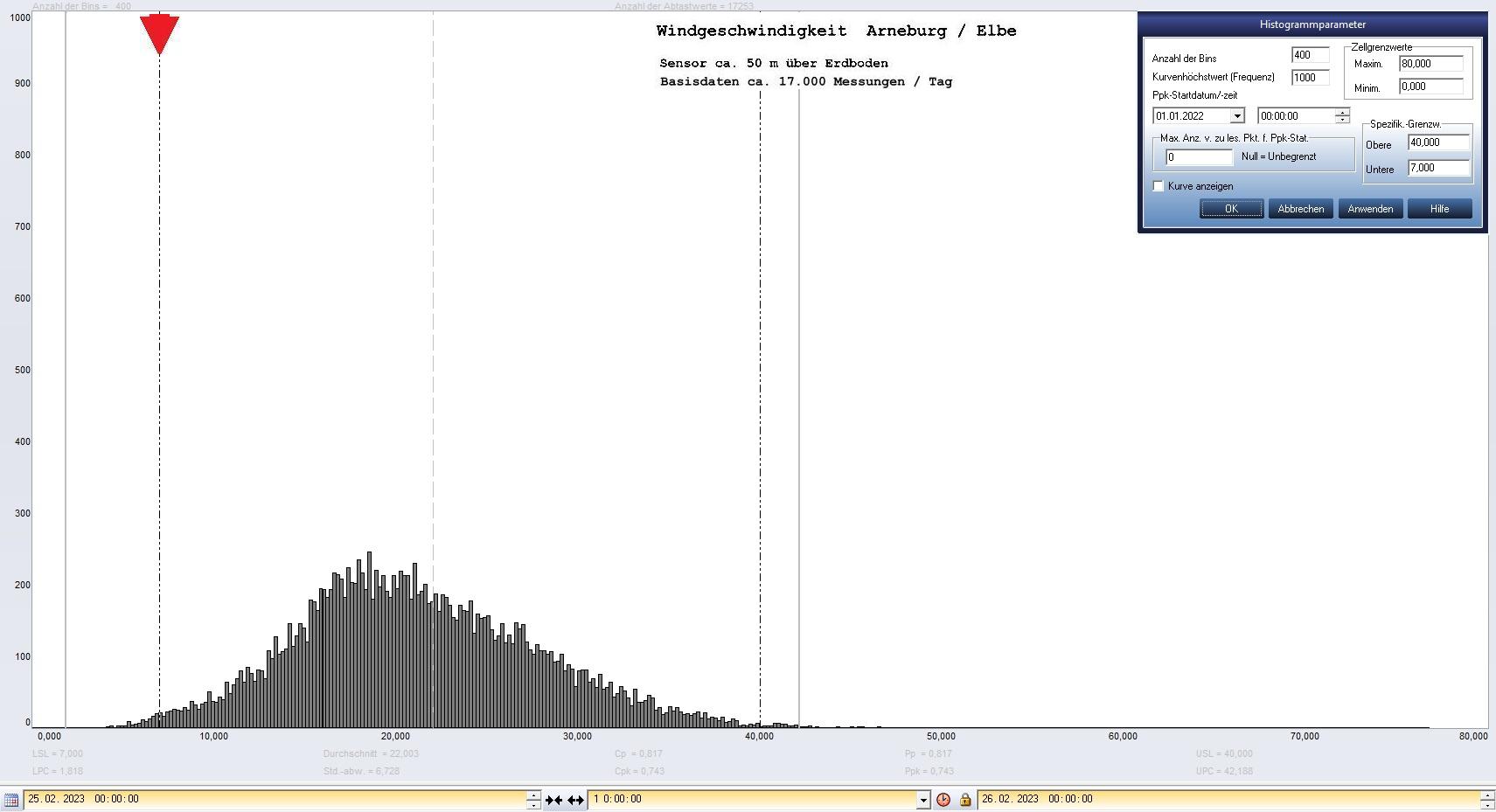Image resolution: width=1496 pixels, height=812 pixels.
Task: Click the 'Cpk = 0,743' statistic
Action: 639,771
